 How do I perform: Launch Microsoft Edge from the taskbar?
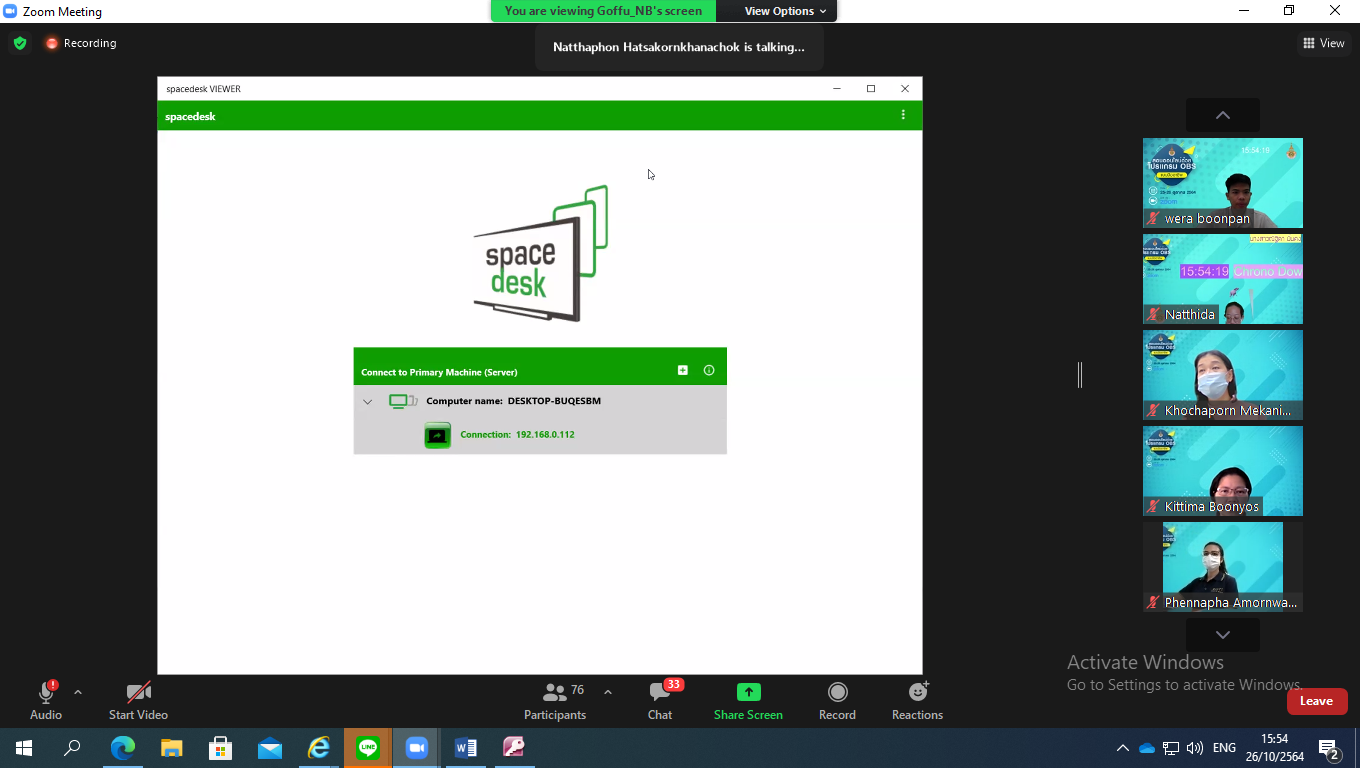[x=122, y=747]
